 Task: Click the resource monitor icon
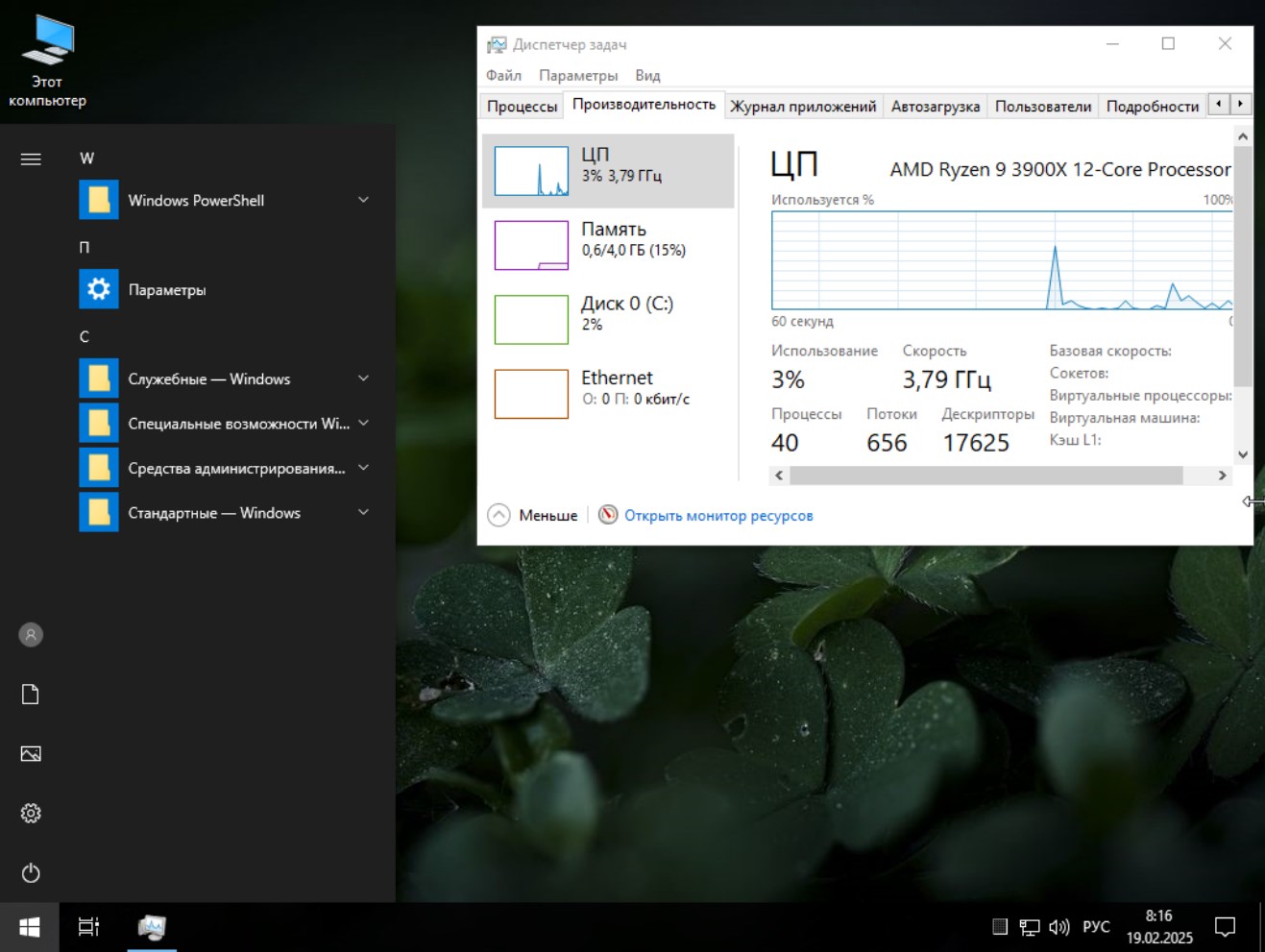[608, 515]
